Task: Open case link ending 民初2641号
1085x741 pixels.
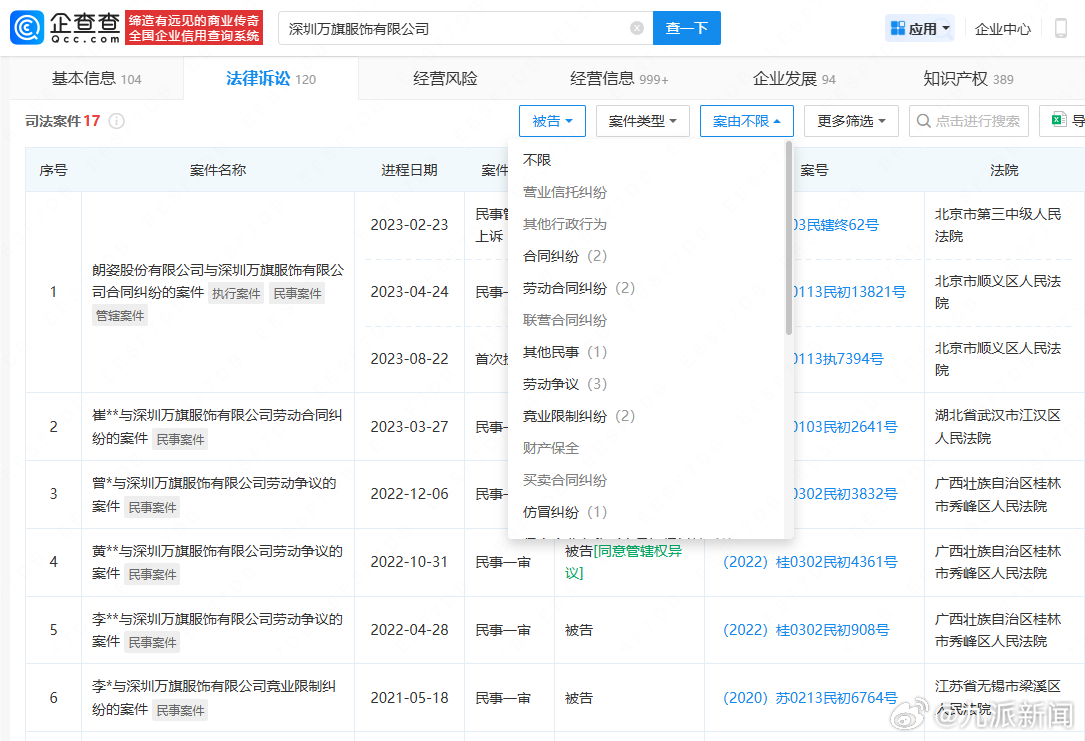Action: pos(846,427)
